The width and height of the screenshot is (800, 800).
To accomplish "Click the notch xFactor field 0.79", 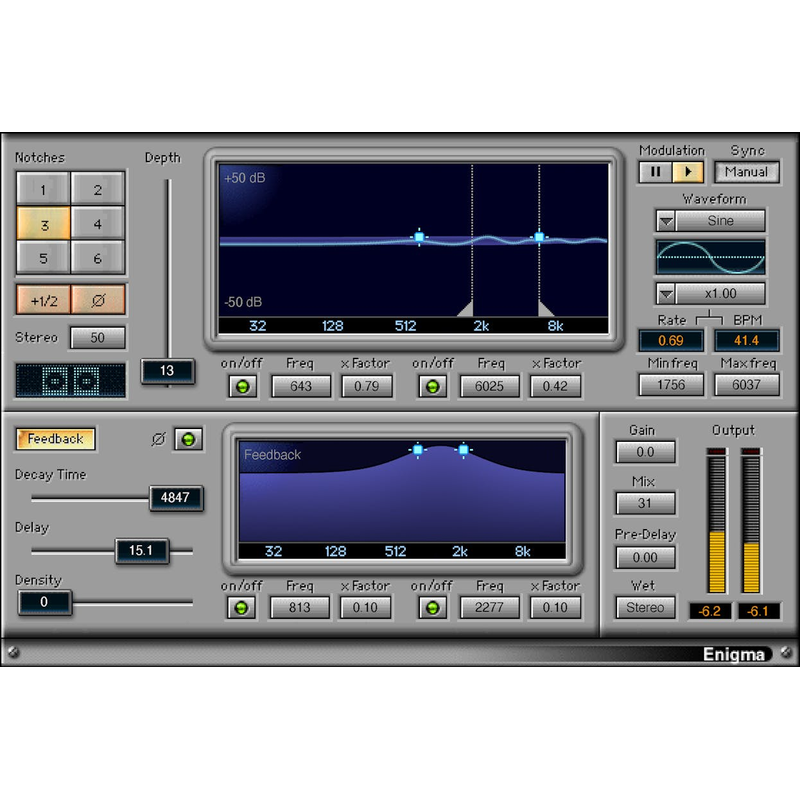I will pos(366,386).
